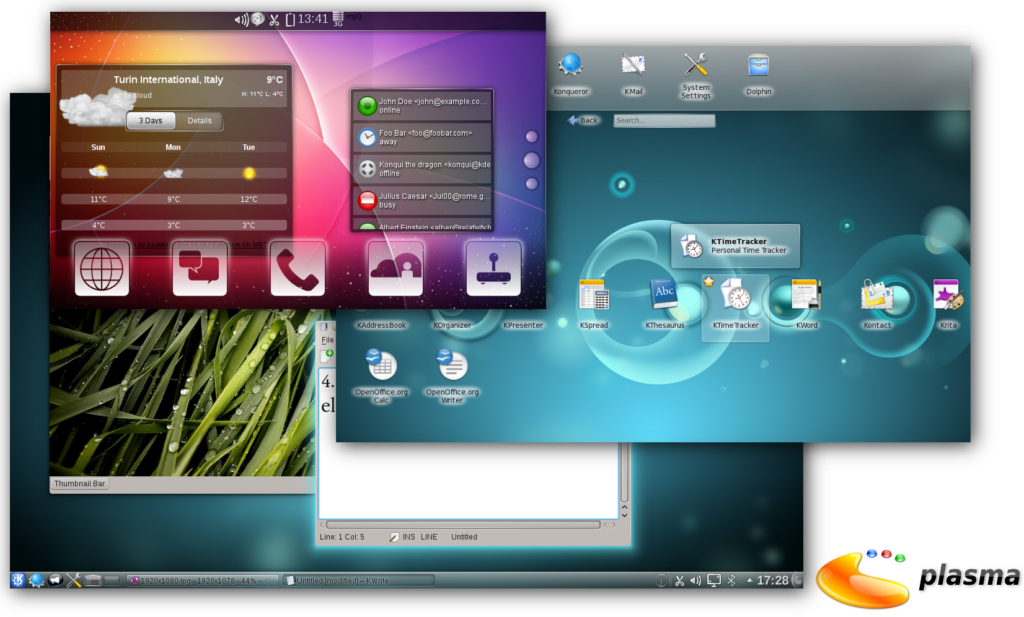Image resolution: width=1024 pixels, height=617 pixels.
Task: Launch KMail from the favorites strip
Action: tap(633, 65)
